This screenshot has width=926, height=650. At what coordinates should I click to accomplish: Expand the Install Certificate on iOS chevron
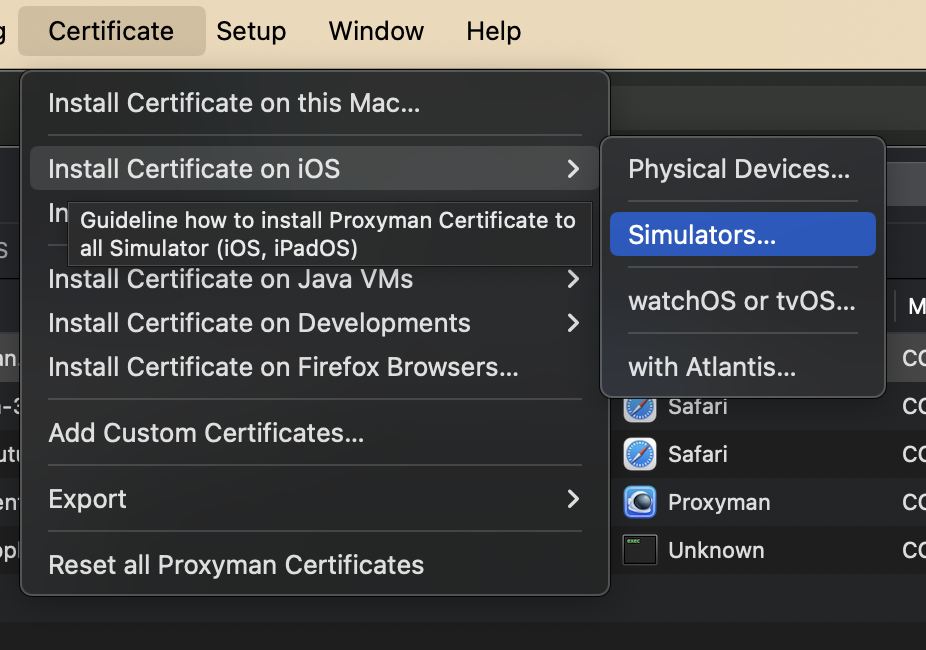pyautogui.click(x=573, y=169)
